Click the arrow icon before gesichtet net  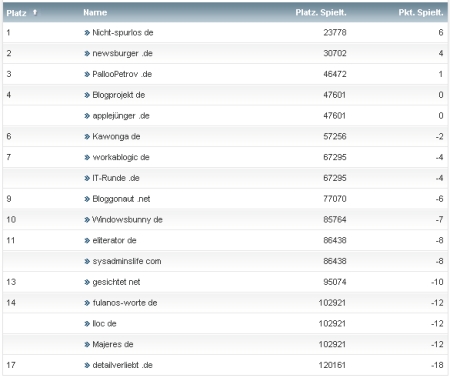click(87, 282)
